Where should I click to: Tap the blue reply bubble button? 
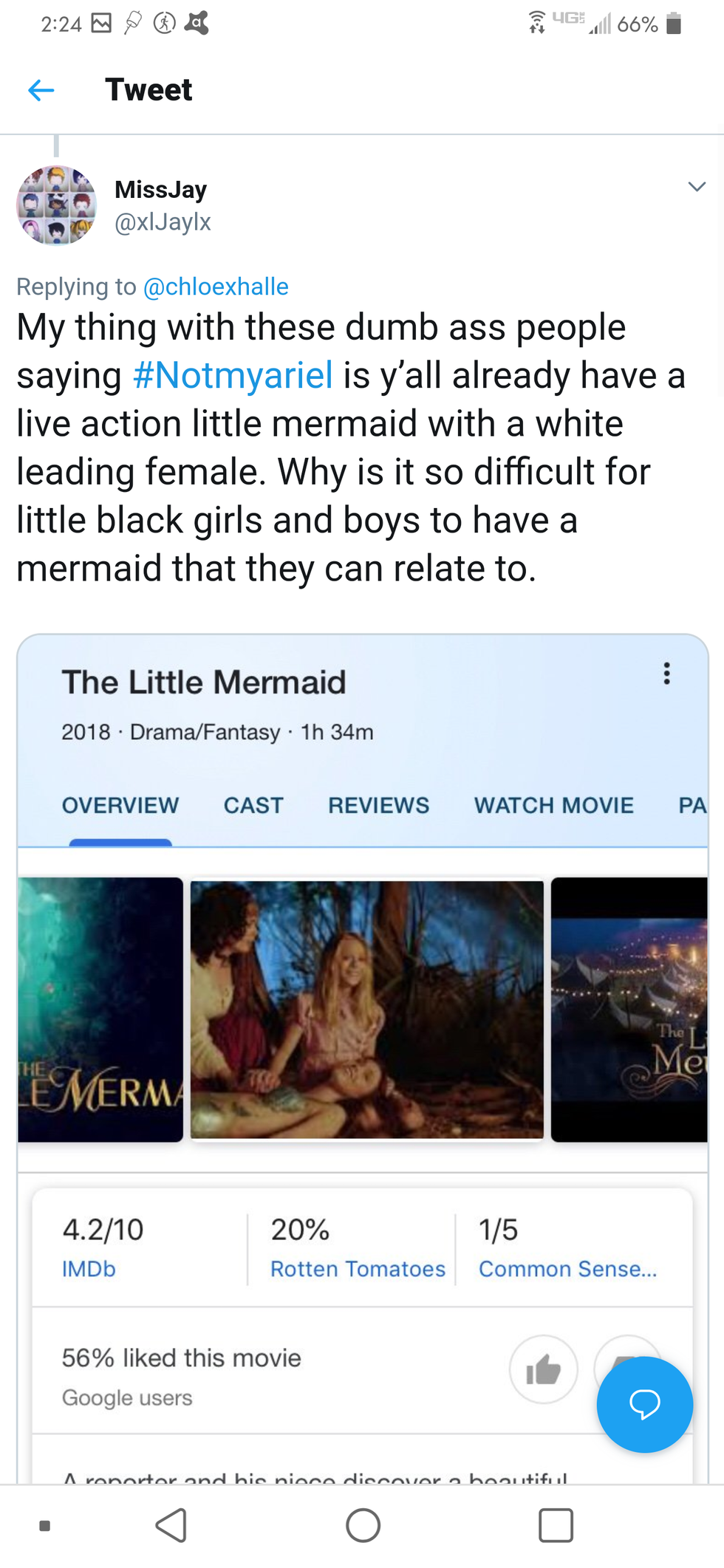point(645,1404)
